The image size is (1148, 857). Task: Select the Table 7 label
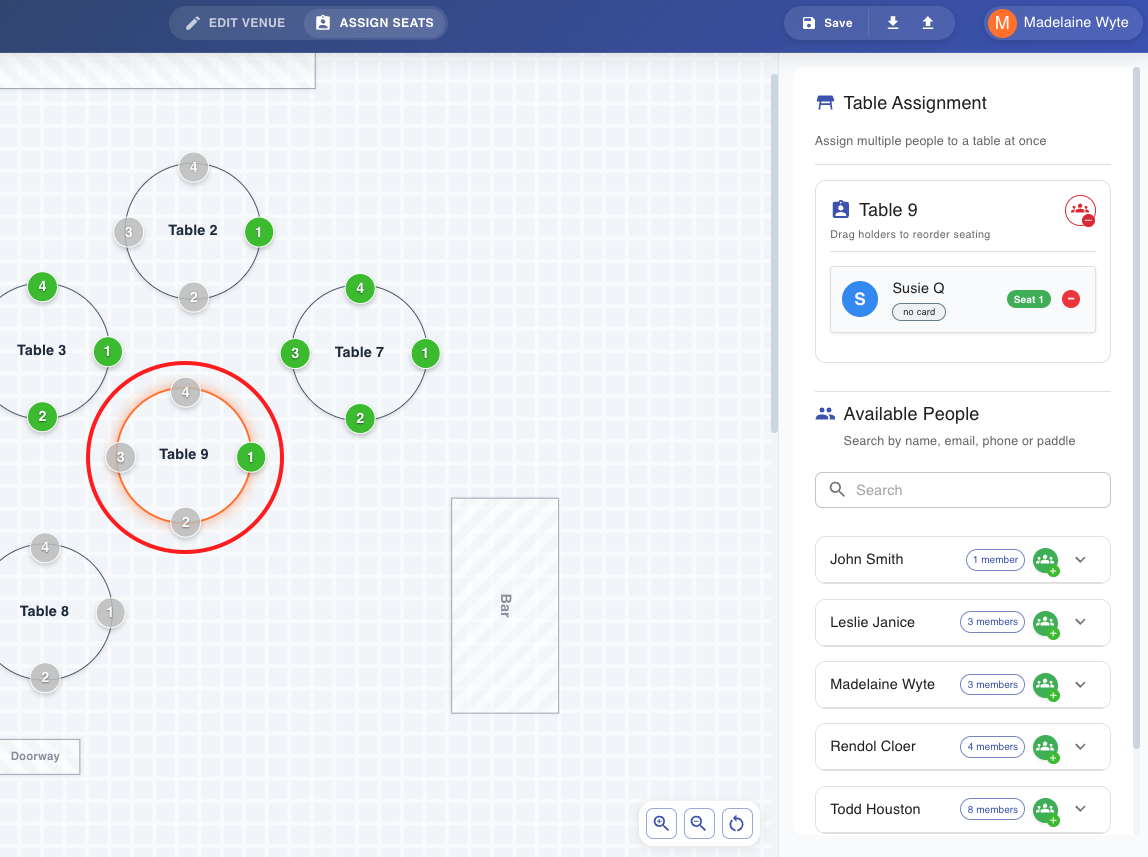(x=359, y=352)
